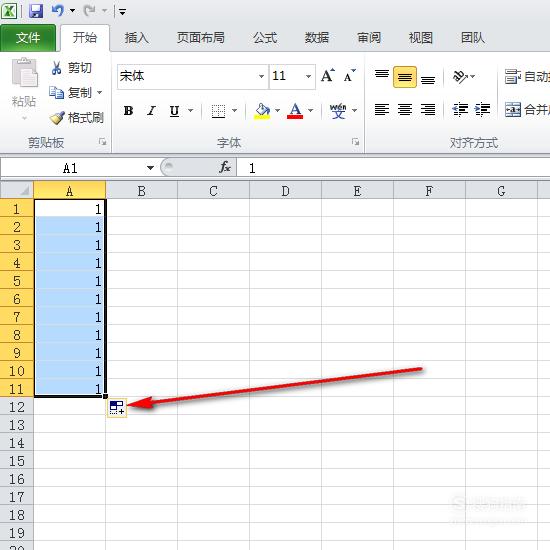Open Paste options dropdown arrow
The width and height of the screenshot is (550, 550).
coord(24,118)
